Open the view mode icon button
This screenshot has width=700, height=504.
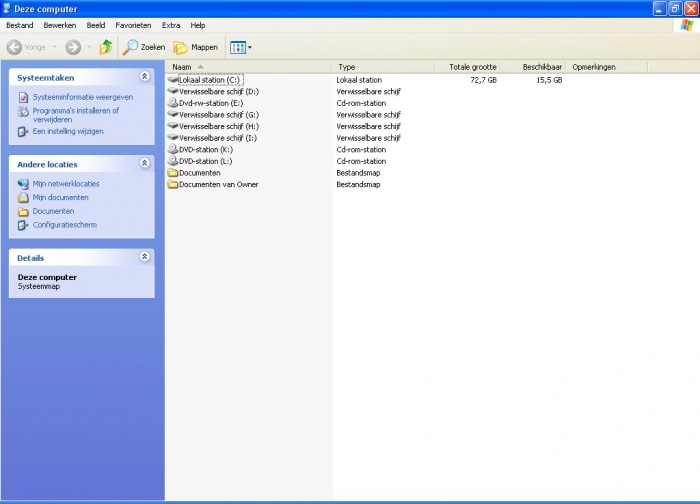pos(238,47)
